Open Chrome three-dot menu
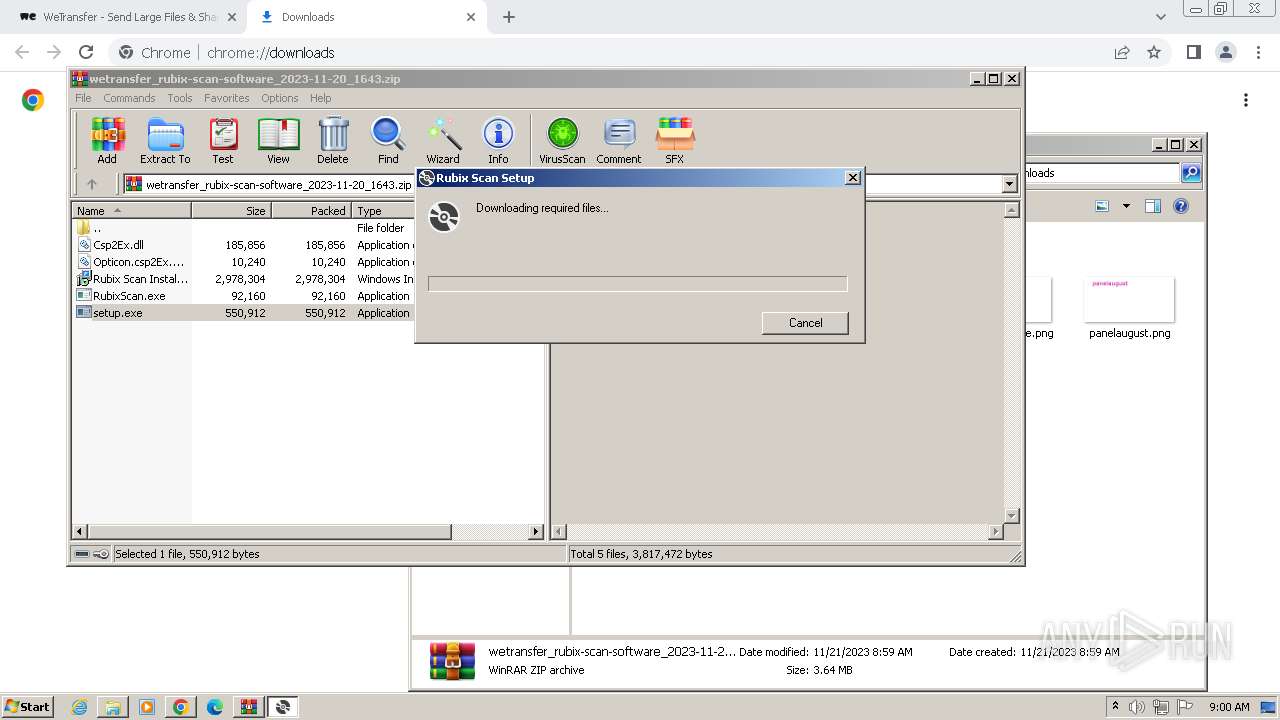The height and width of the screenshot is (720, 1280). pos(1257,53)
